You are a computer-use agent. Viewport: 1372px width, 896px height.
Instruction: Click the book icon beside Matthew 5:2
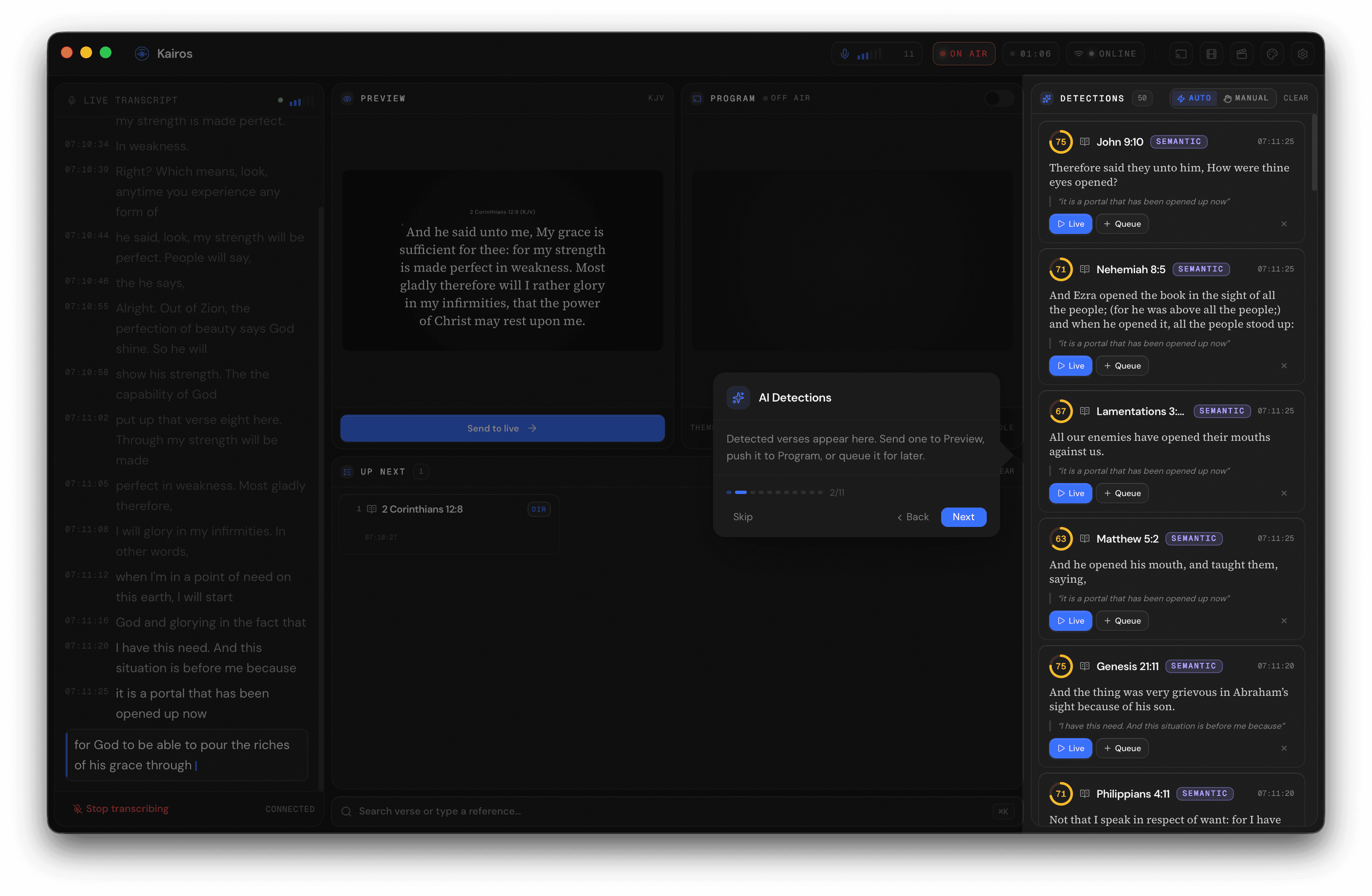click(1084, 538)
